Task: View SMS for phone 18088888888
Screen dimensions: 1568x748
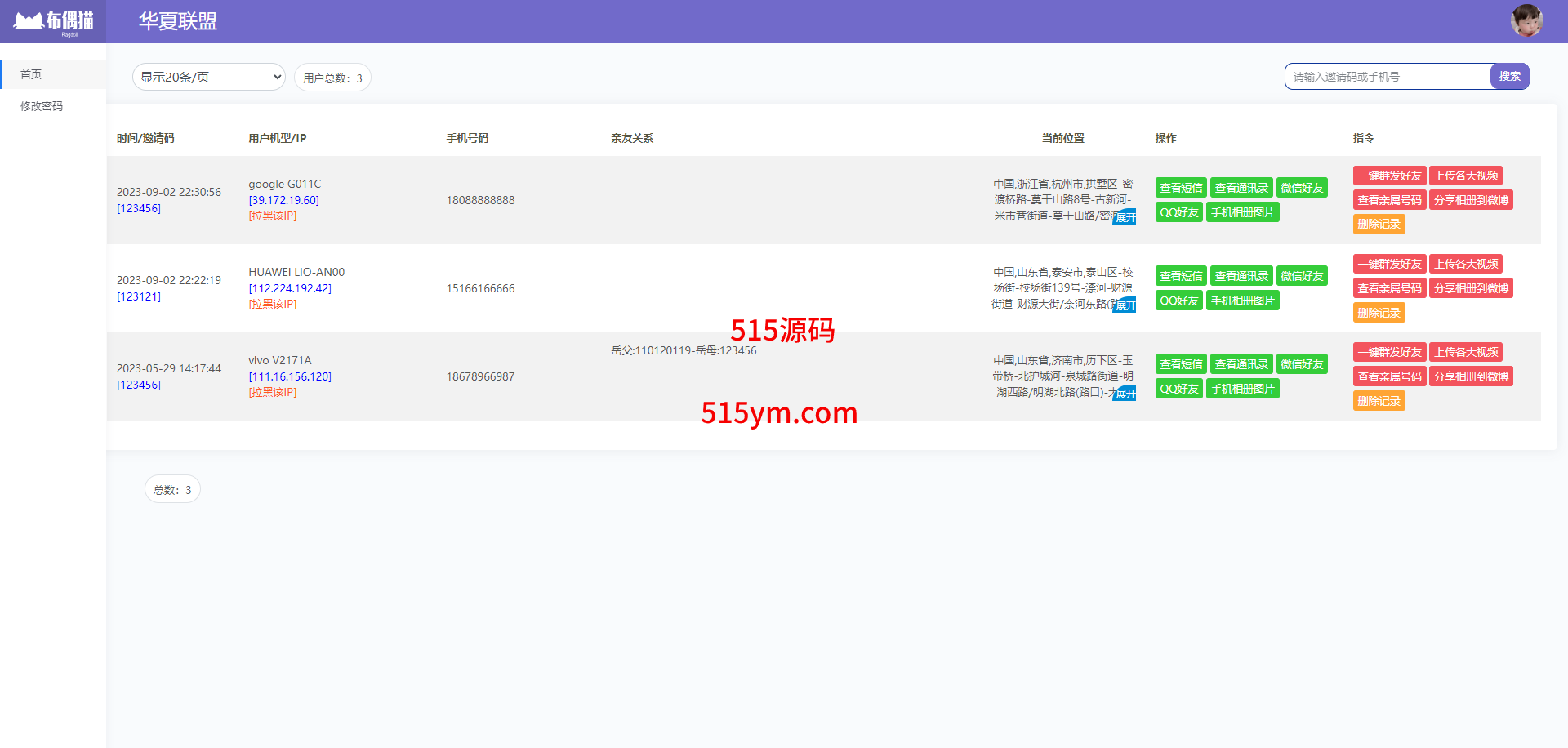Action: click(1180, 188)
